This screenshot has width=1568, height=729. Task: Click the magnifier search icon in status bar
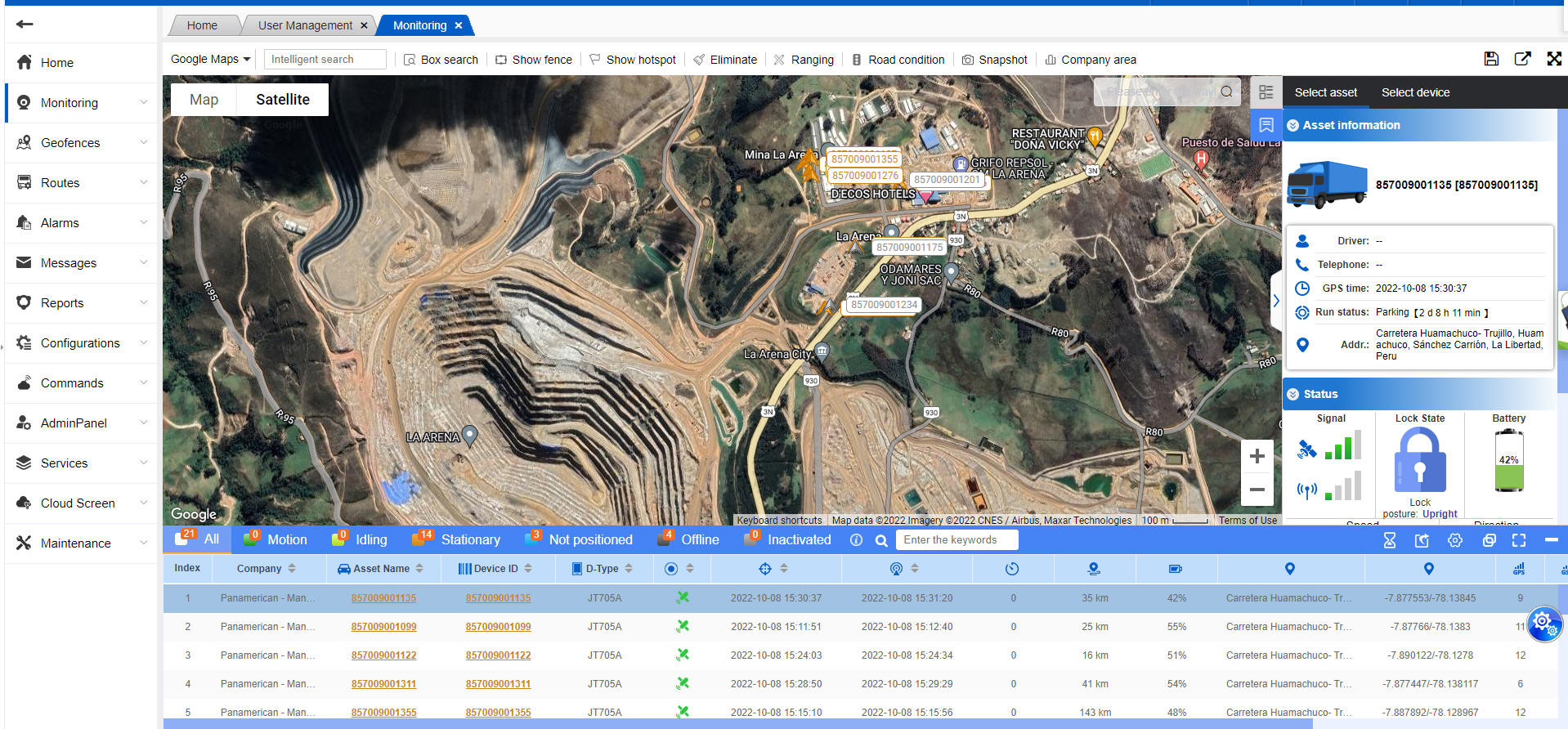point(881,540)
